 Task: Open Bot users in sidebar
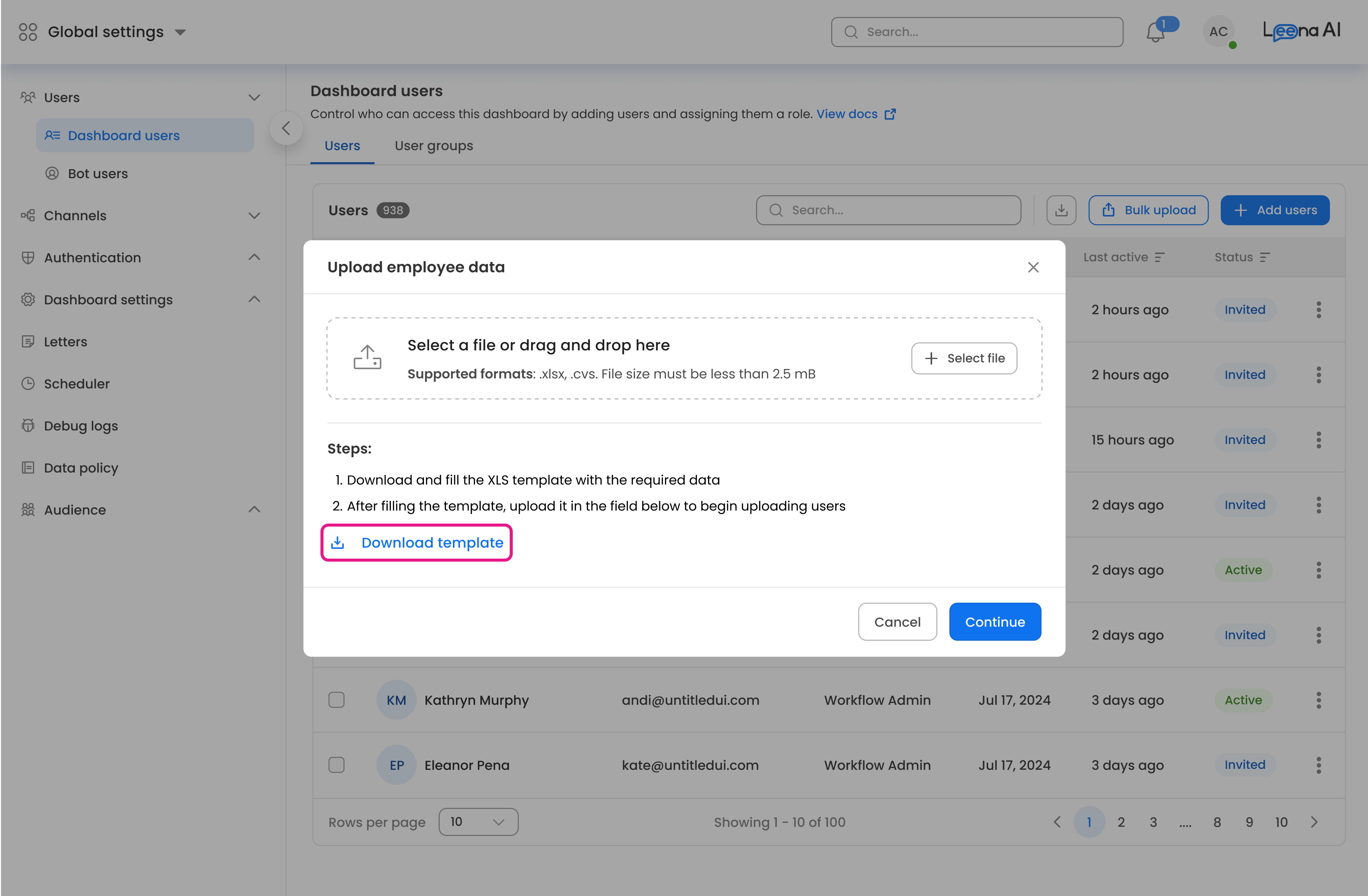(x=98, y=174)
